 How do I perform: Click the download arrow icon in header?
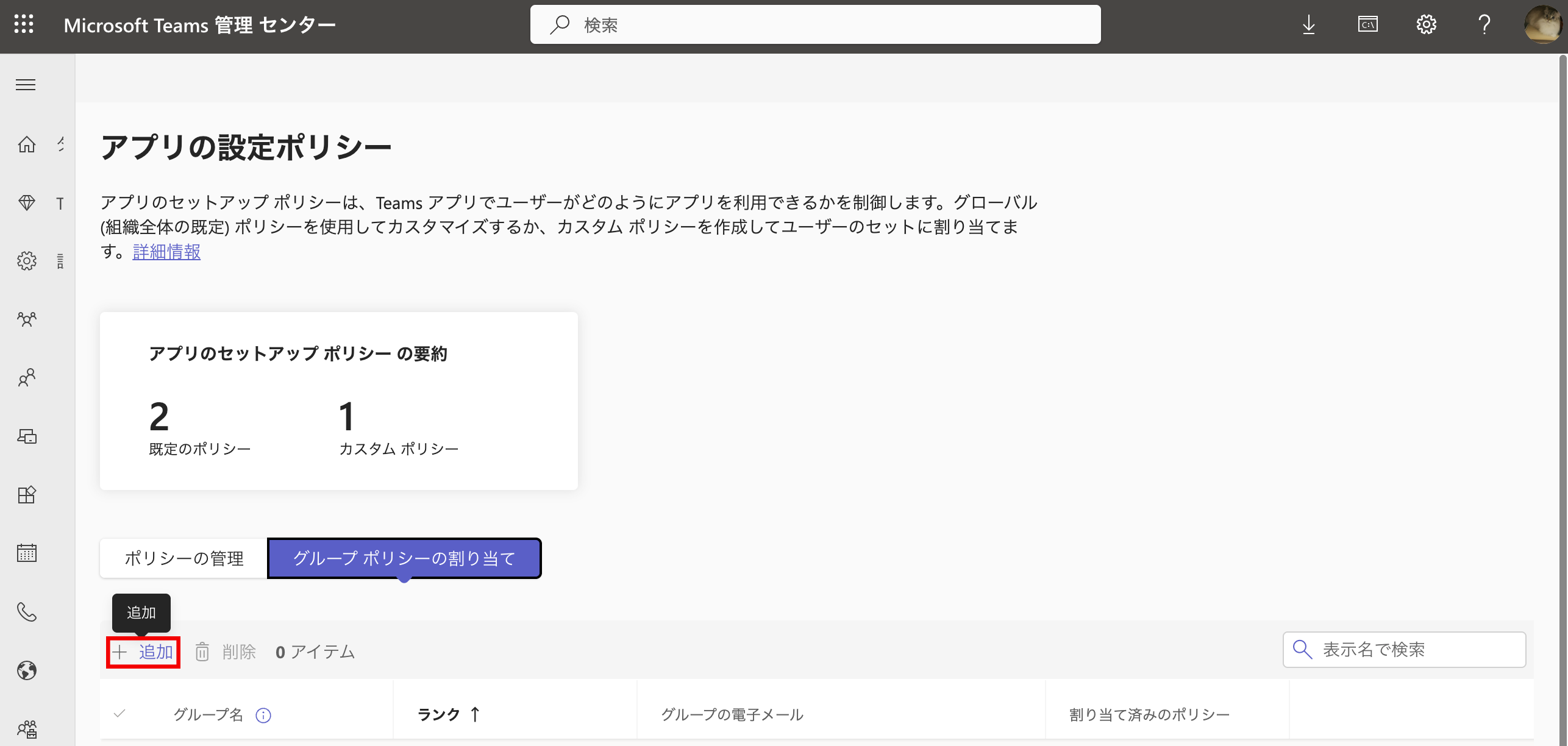[1309, 24]
